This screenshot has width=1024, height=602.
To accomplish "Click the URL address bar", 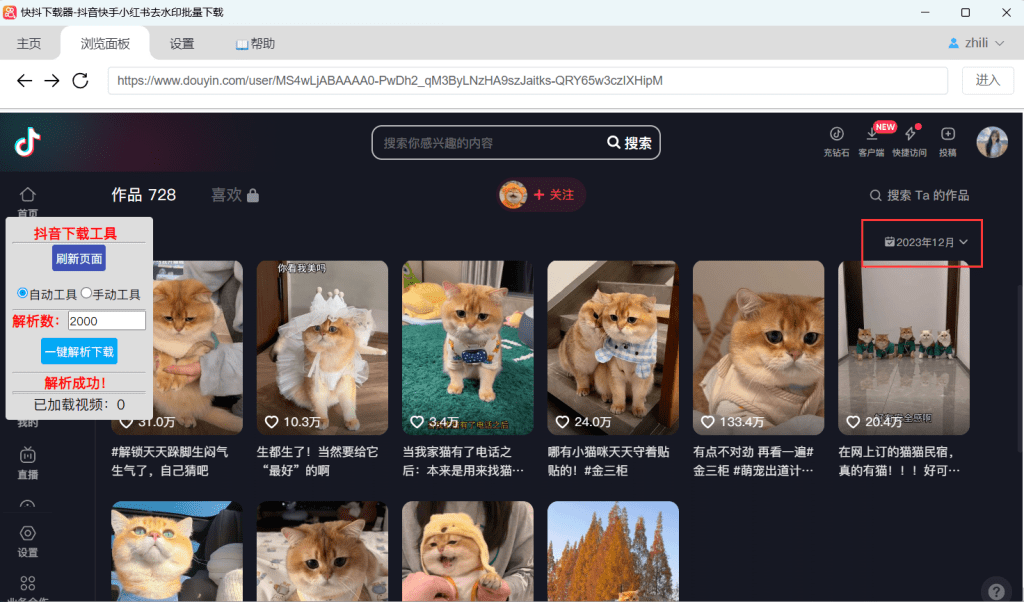I will click(x=528, y=80).
